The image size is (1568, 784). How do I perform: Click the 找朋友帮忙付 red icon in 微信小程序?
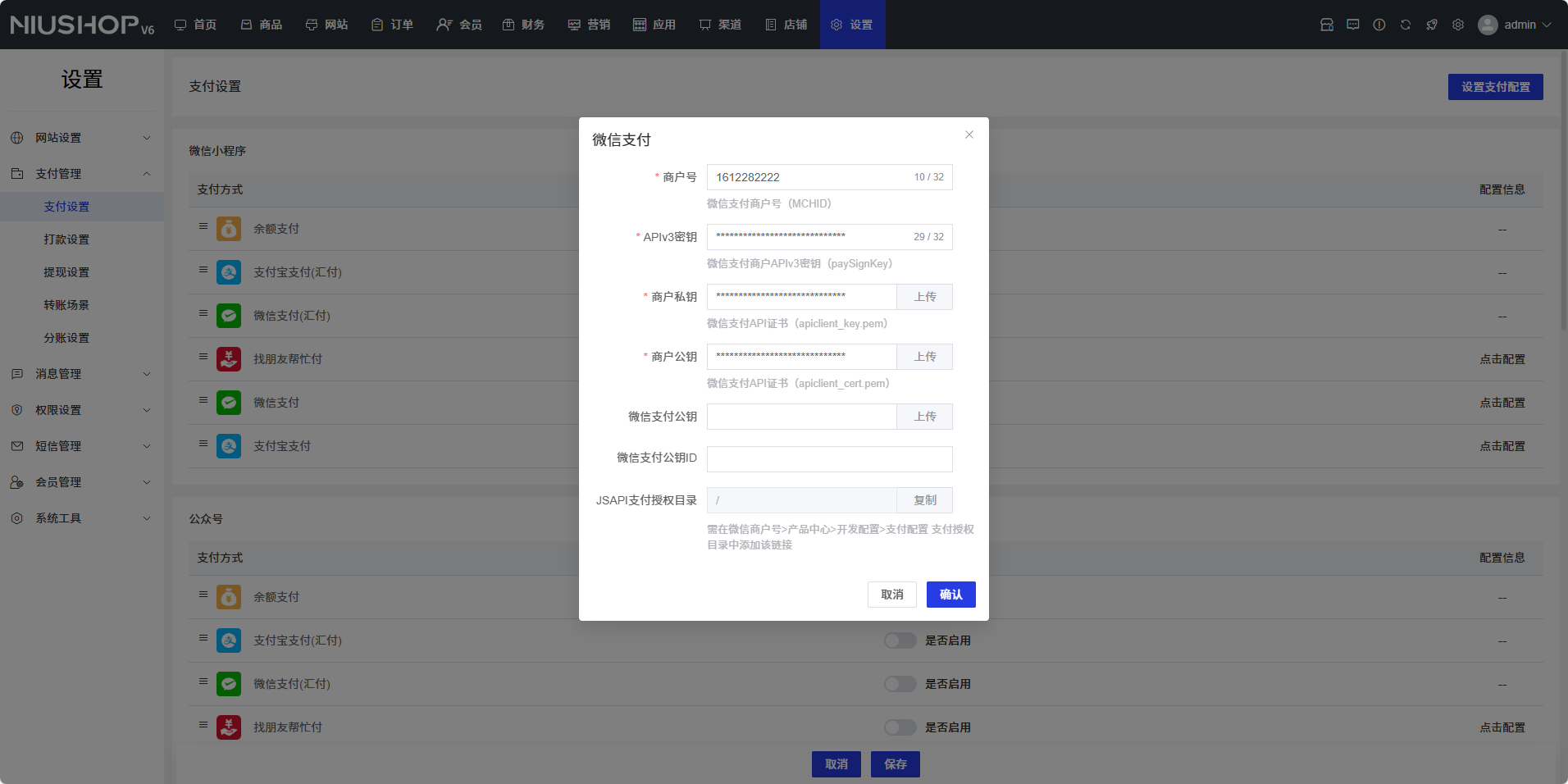[229, 359]
